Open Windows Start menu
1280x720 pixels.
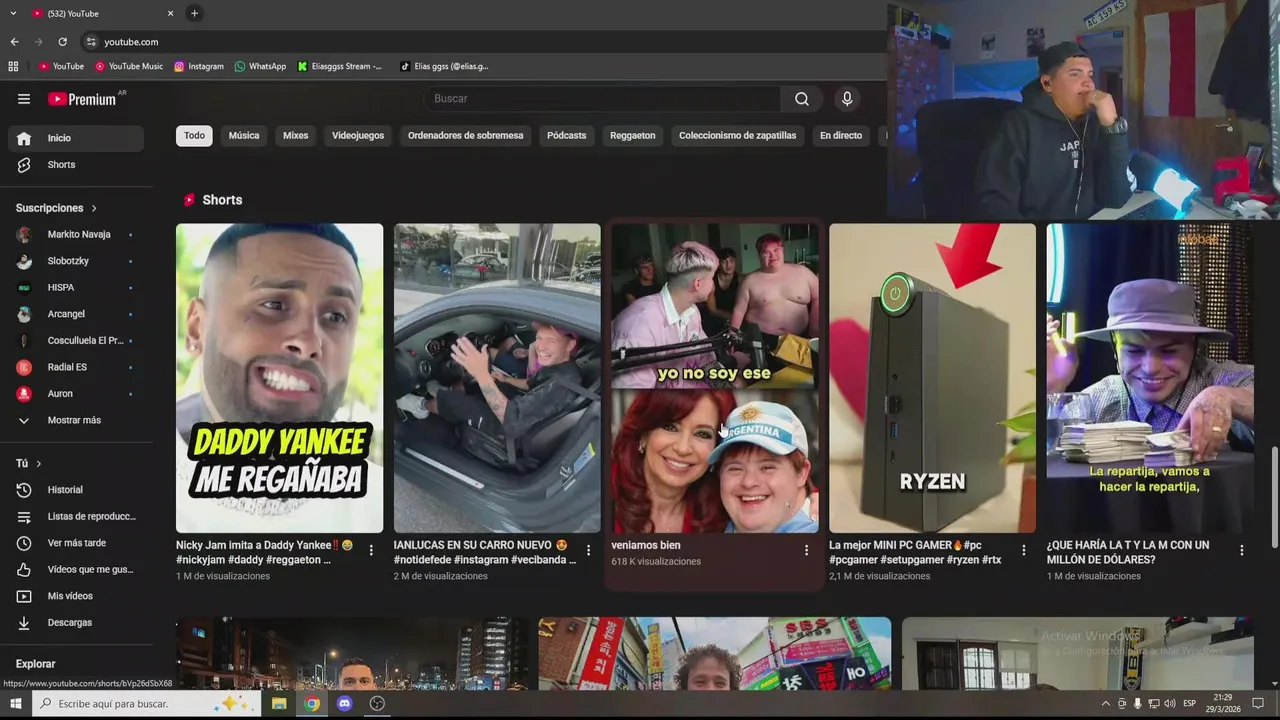pos(16,704)
